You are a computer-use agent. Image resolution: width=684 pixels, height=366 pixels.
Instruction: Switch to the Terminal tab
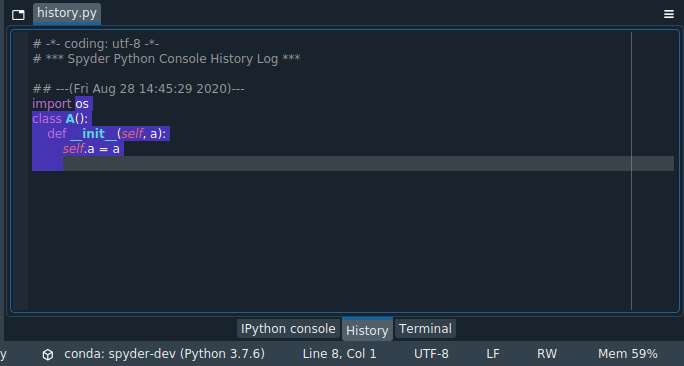pyautogui.click(x=425, y=328)
